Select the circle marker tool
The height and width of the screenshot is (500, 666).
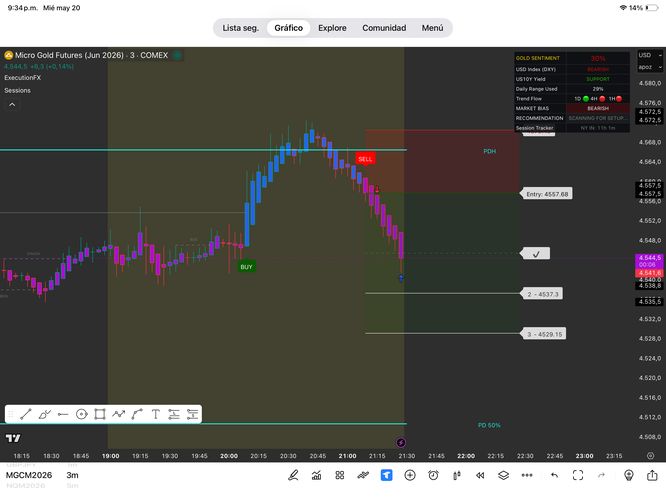[82, 414]
